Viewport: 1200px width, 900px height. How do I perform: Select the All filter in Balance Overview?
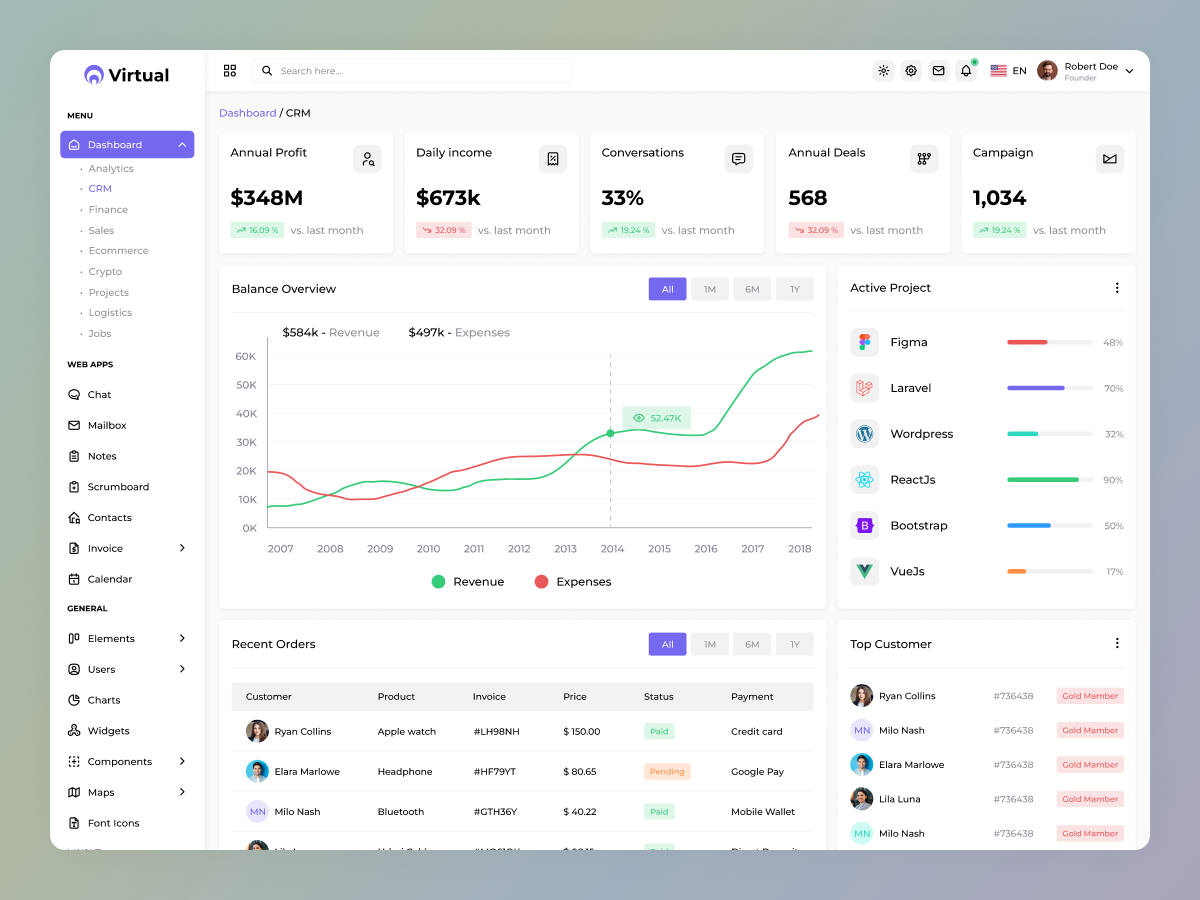pos(667,288)
